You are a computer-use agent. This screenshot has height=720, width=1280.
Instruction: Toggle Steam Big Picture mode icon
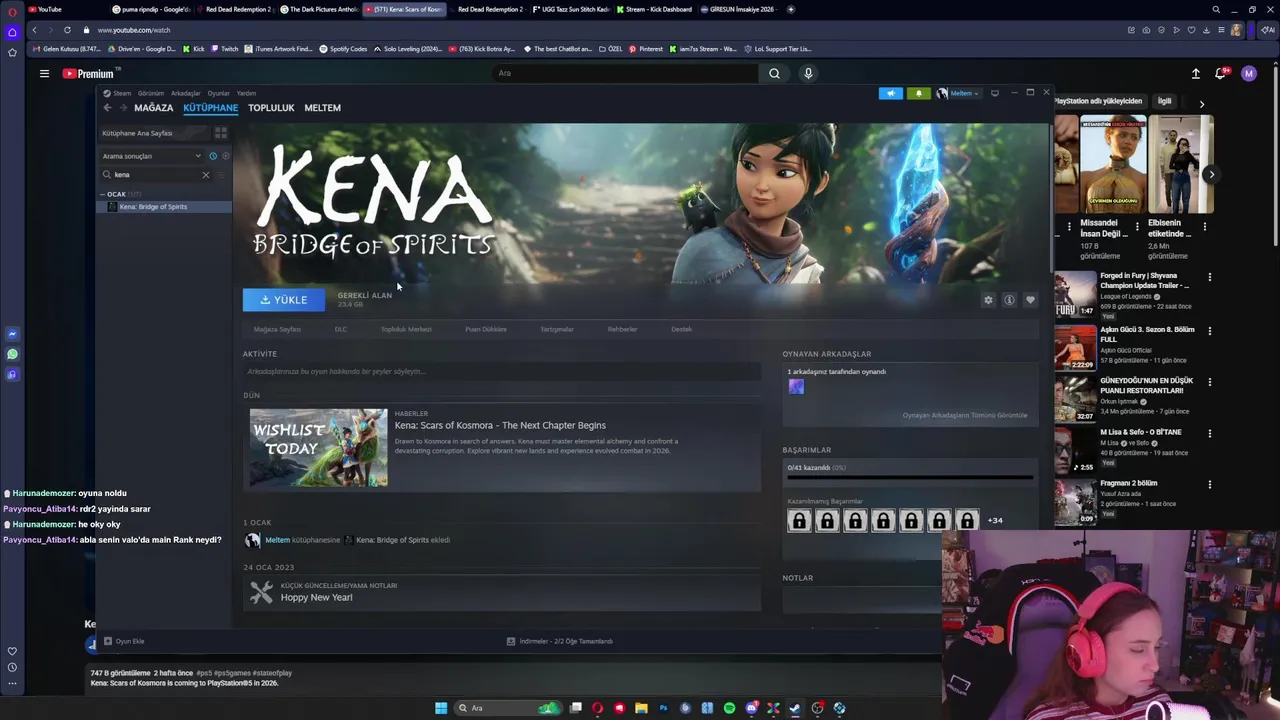(x=995, y=93)
